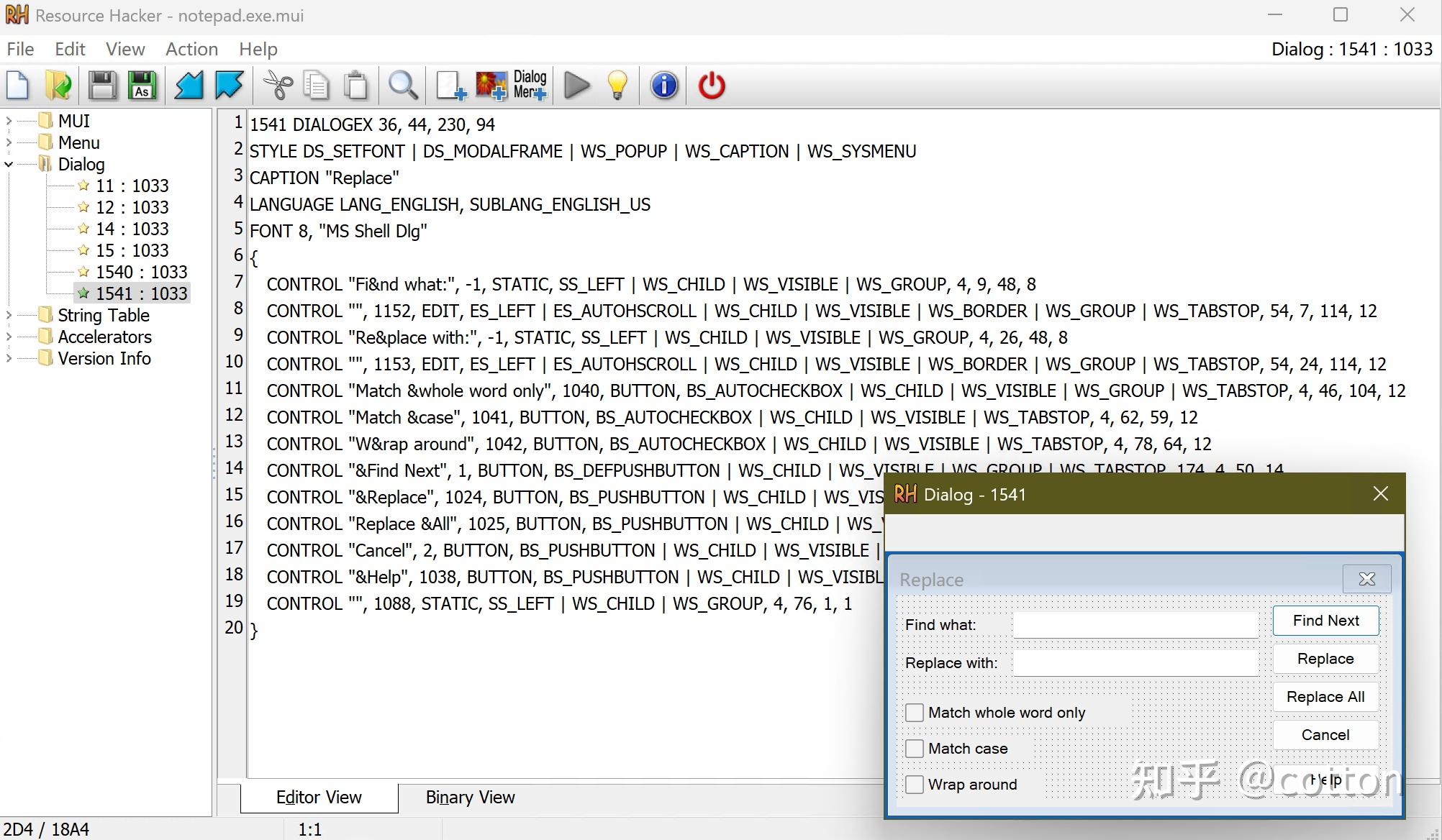Click the Find what input field
The height and width of the screenshot is (840, 1442).
coord(1135,624)
